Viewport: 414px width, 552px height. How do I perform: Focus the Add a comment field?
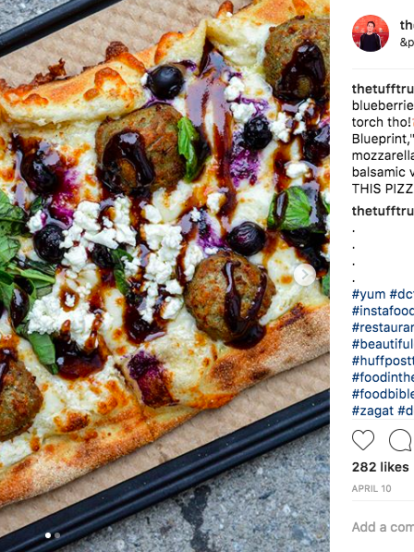(383, 527)
